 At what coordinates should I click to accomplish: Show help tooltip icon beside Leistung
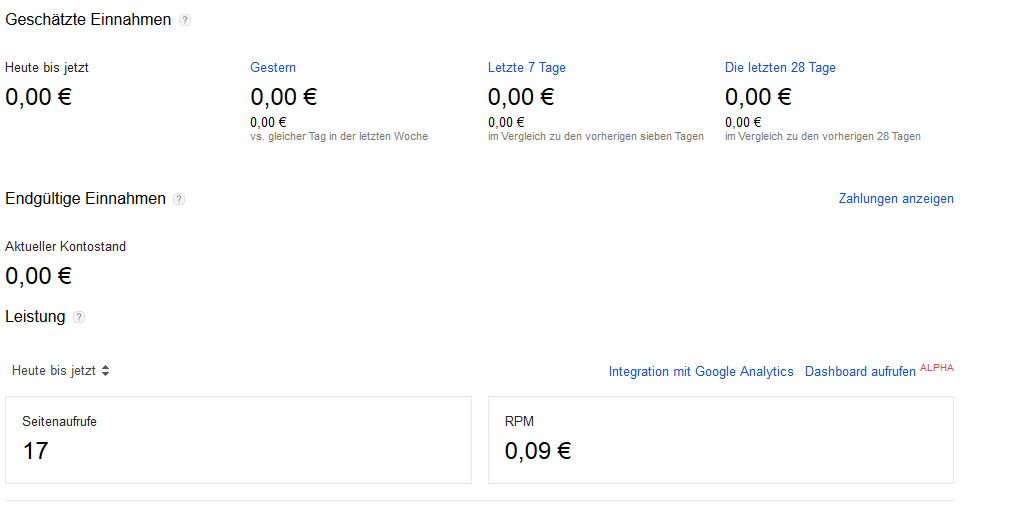pyautogui.click(x=79, y=317)
